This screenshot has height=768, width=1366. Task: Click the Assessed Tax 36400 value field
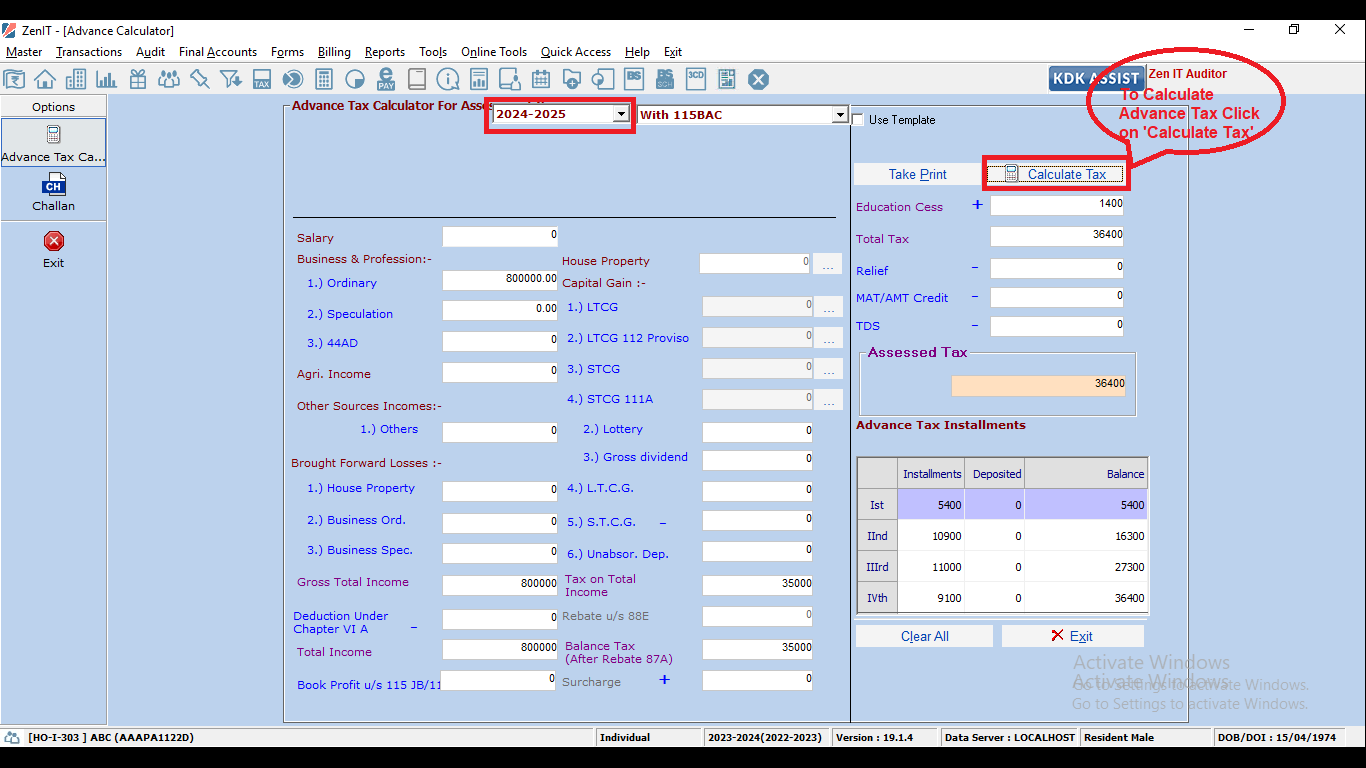tap(1038, 385)
